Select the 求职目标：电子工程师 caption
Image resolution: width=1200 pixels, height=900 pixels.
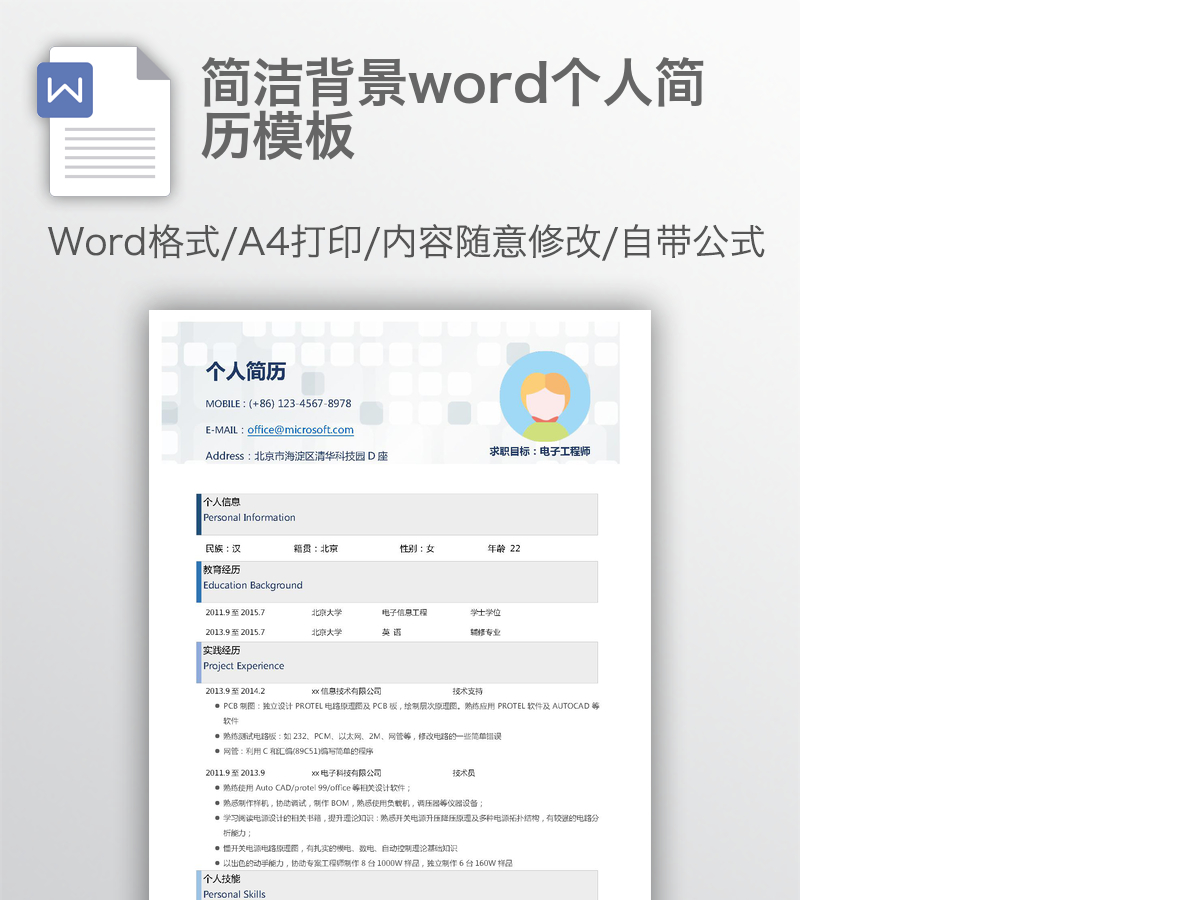540,452
